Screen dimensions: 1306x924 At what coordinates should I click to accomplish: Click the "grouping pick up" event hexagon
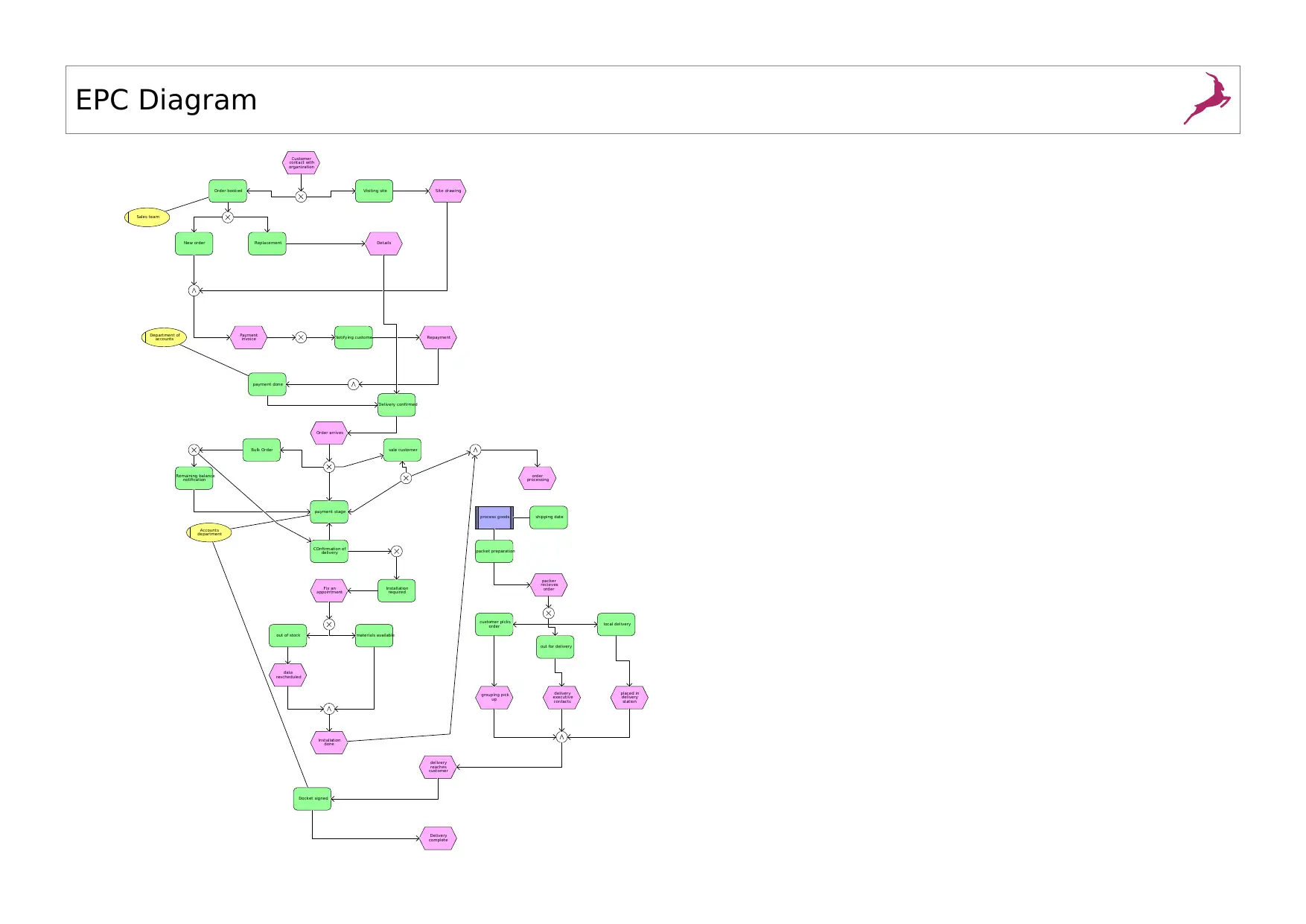point(494,698)
